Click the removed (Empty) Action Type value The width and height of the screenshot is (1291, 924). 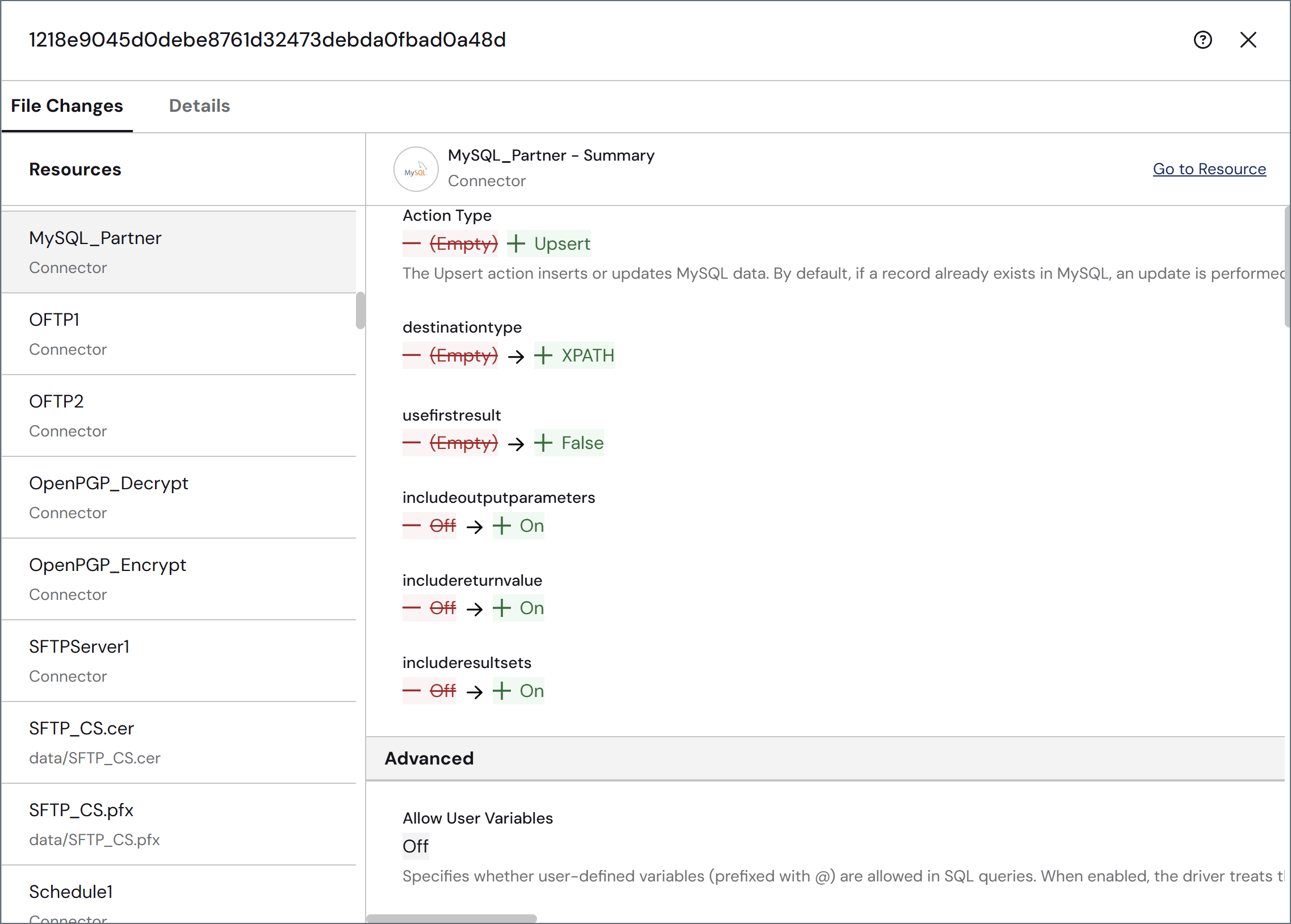(450, 243)
